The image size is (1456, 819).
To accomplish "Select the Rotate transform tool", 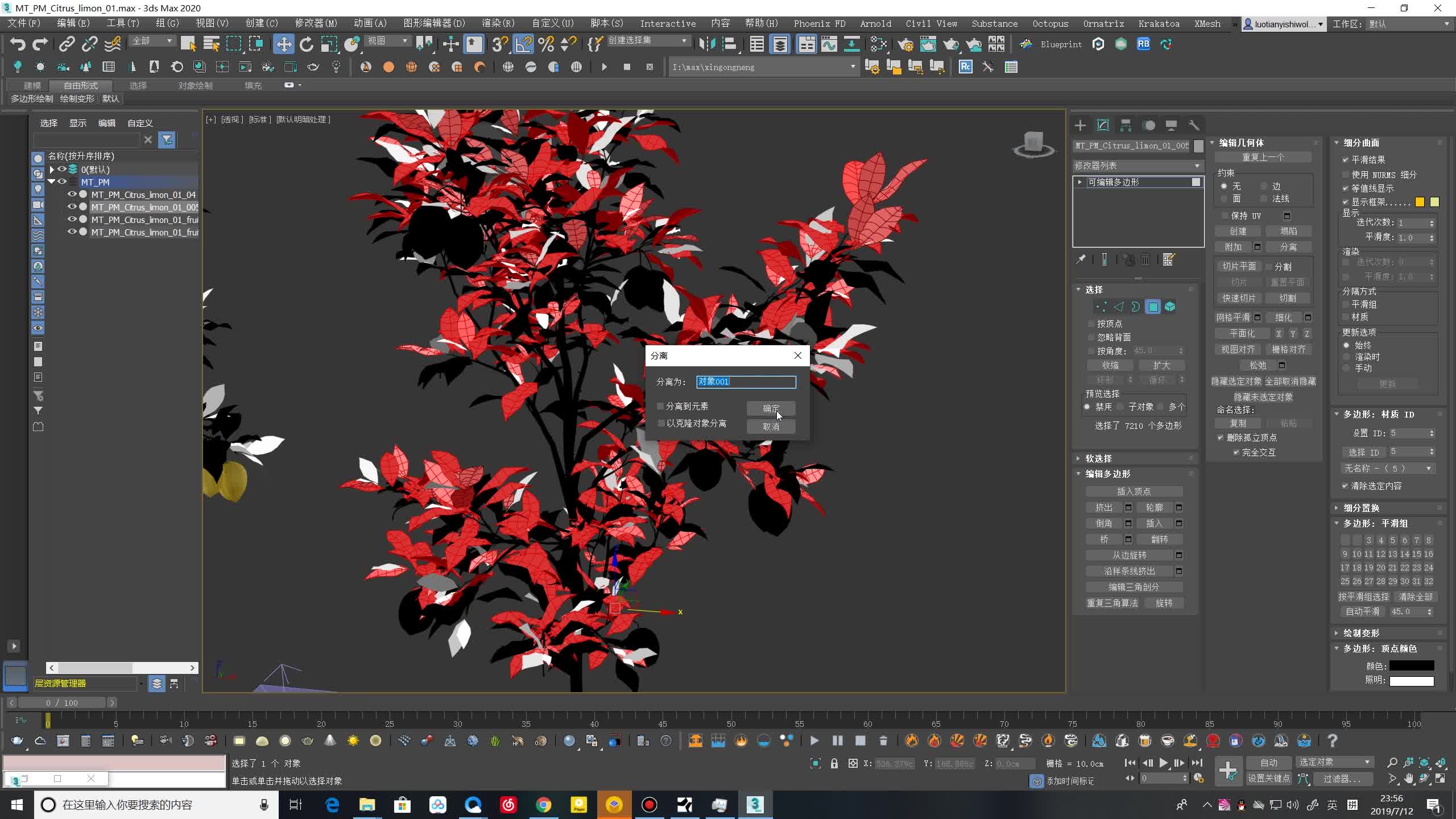I will [306, 44].
